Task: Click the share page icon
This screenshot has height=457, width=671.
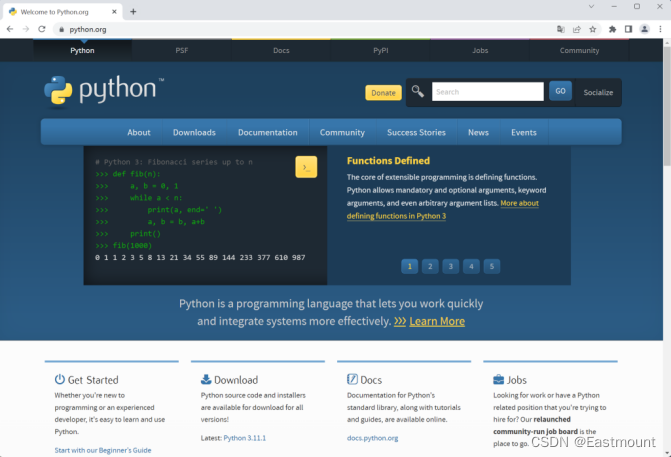Action: tap(576, 29)
